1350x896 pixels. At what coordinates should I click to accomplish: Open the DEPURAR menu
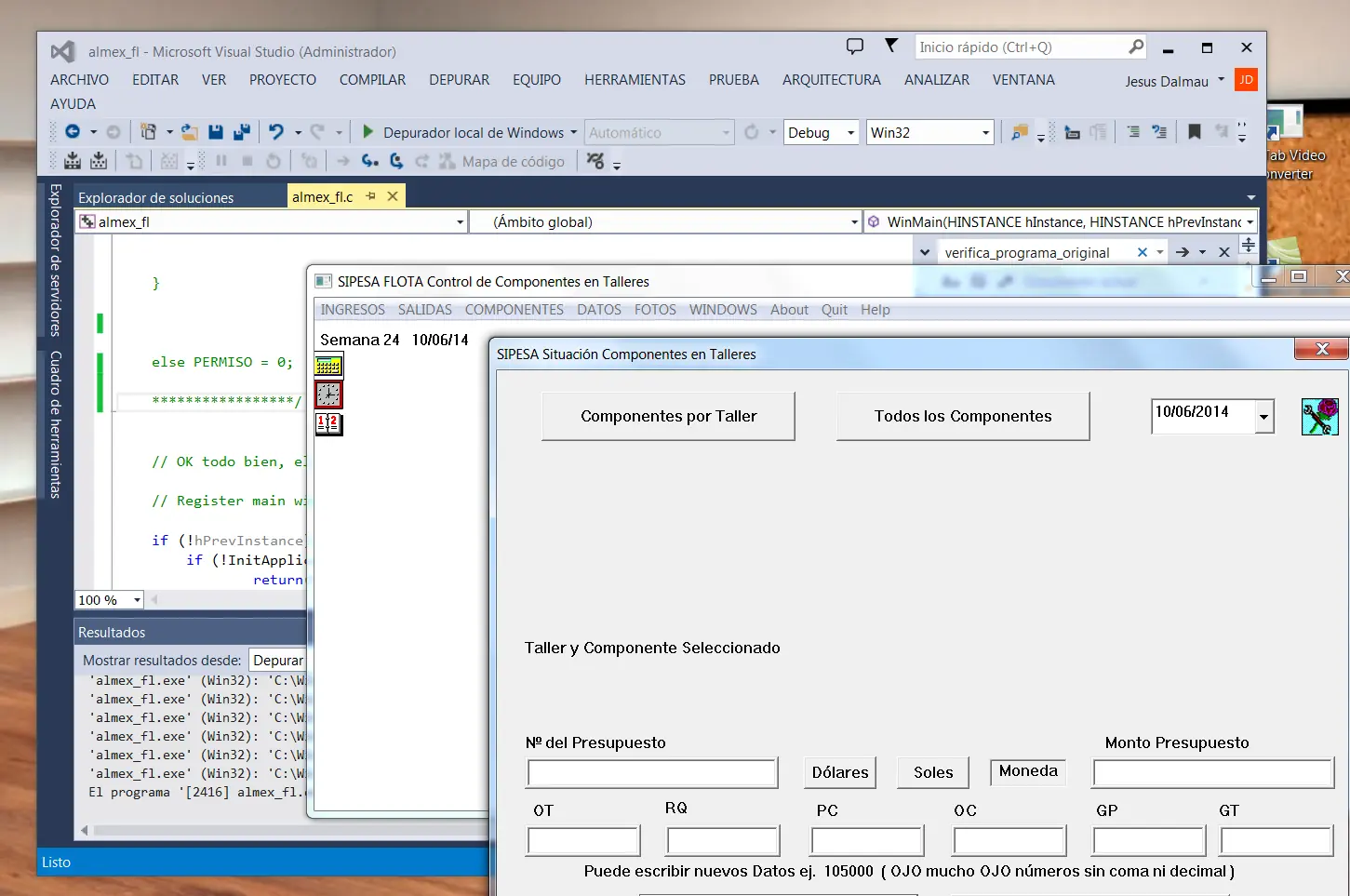tap(459, 80)
